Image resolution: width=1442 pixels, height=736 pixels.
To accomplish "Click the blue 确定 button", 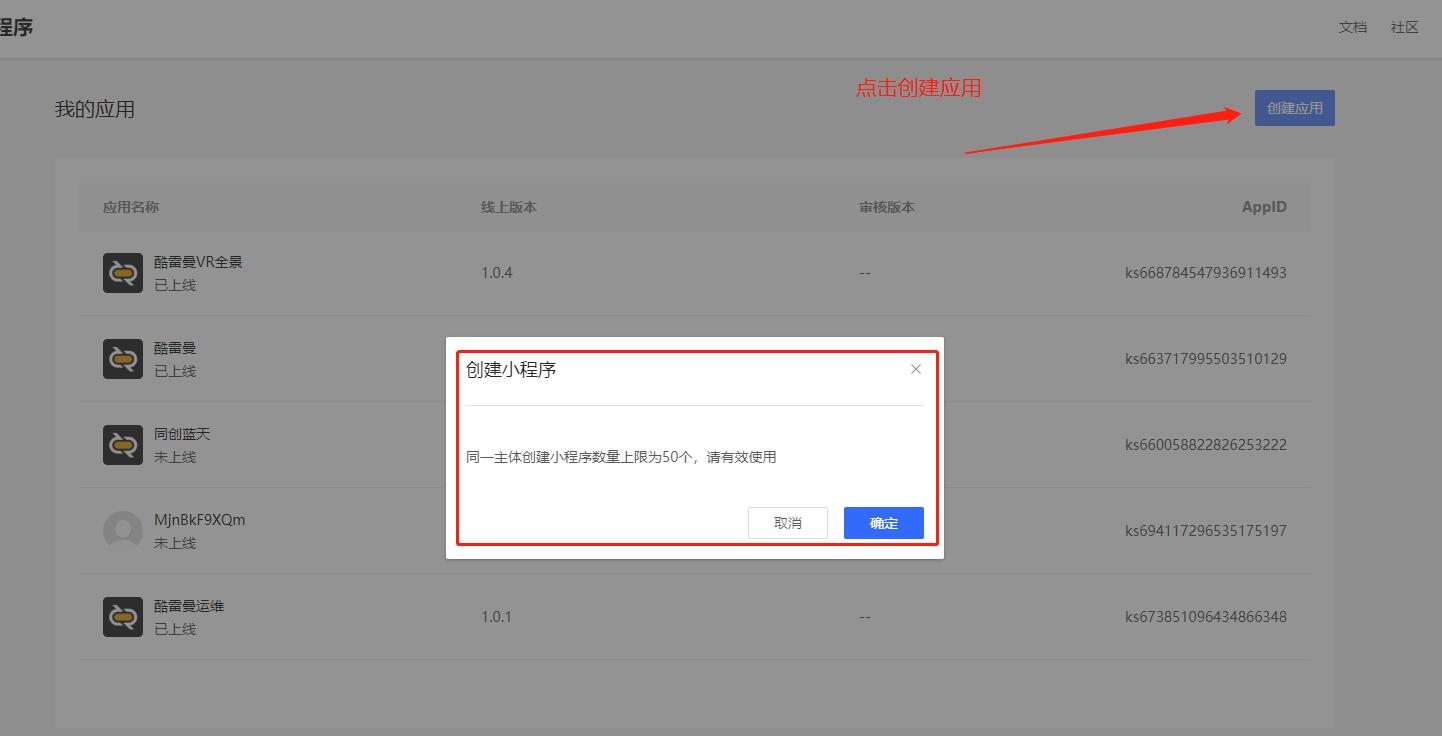I will point(883,523).
